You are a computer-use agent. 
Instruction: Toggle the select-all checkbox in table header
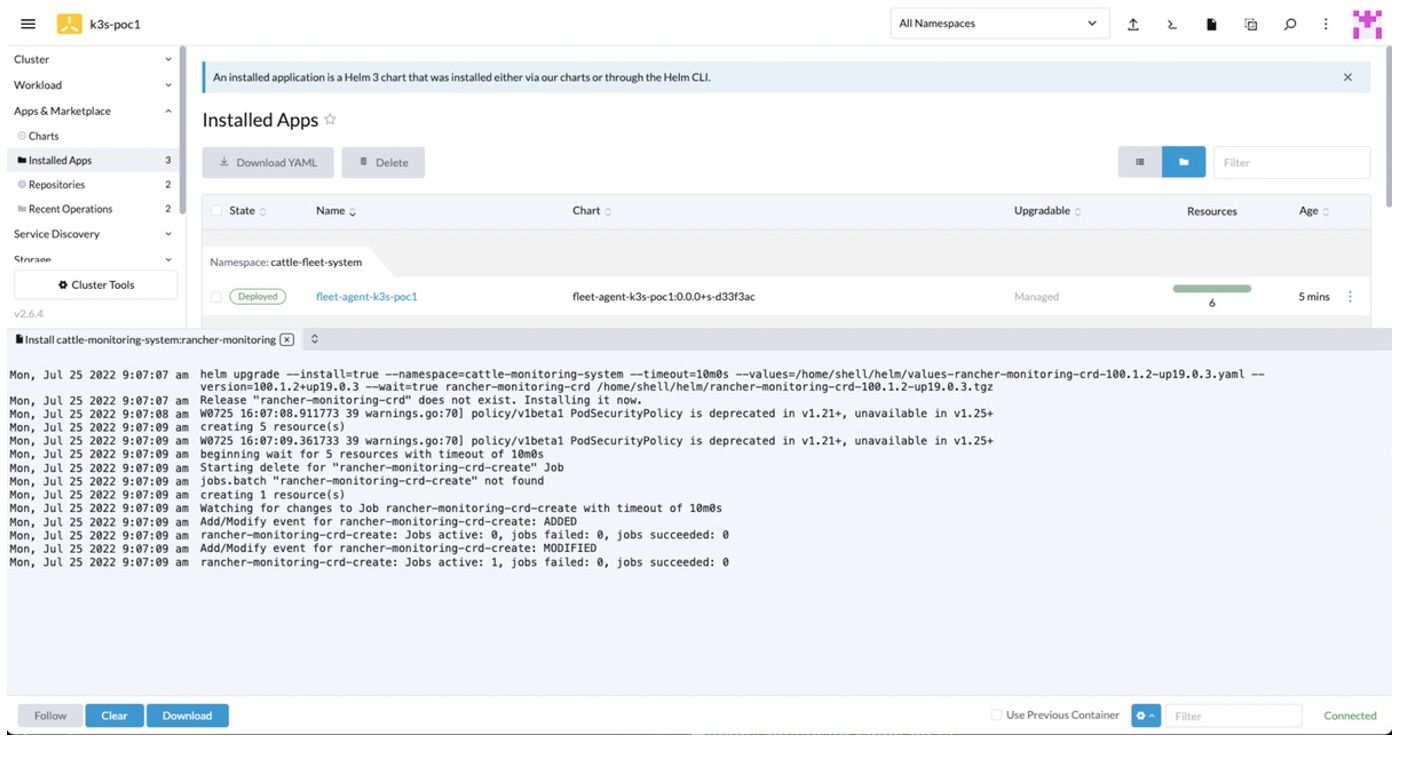tap(216, 211)
